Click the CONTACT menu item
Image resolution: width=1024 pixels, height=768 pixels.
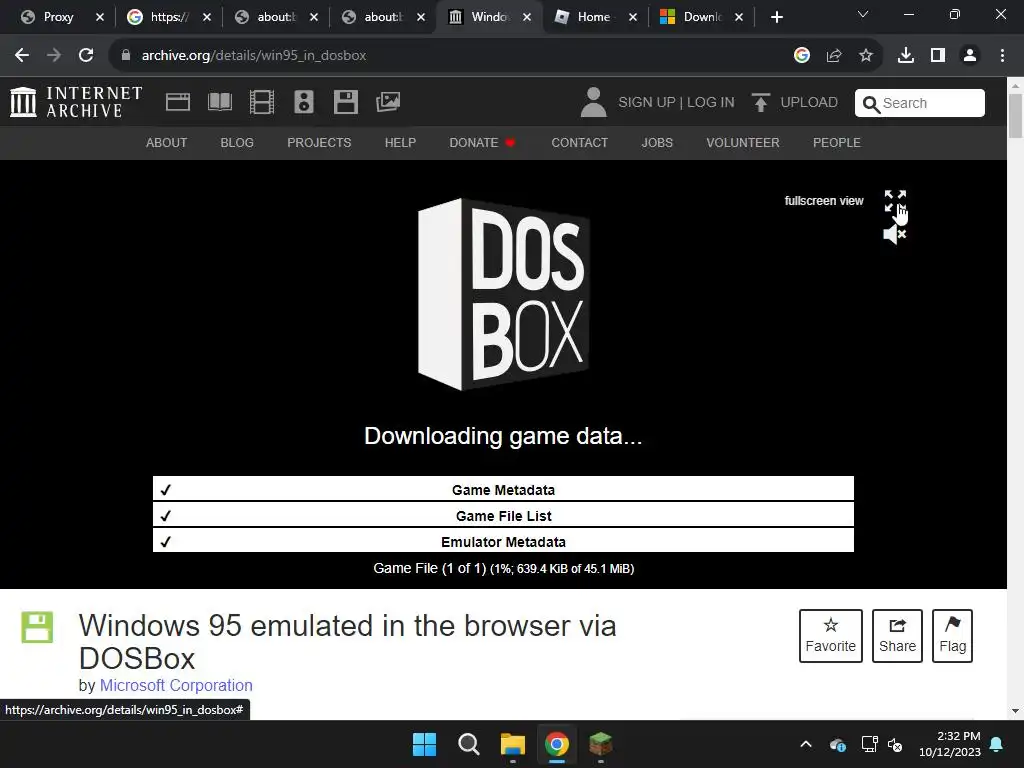[x=579, y=142]
